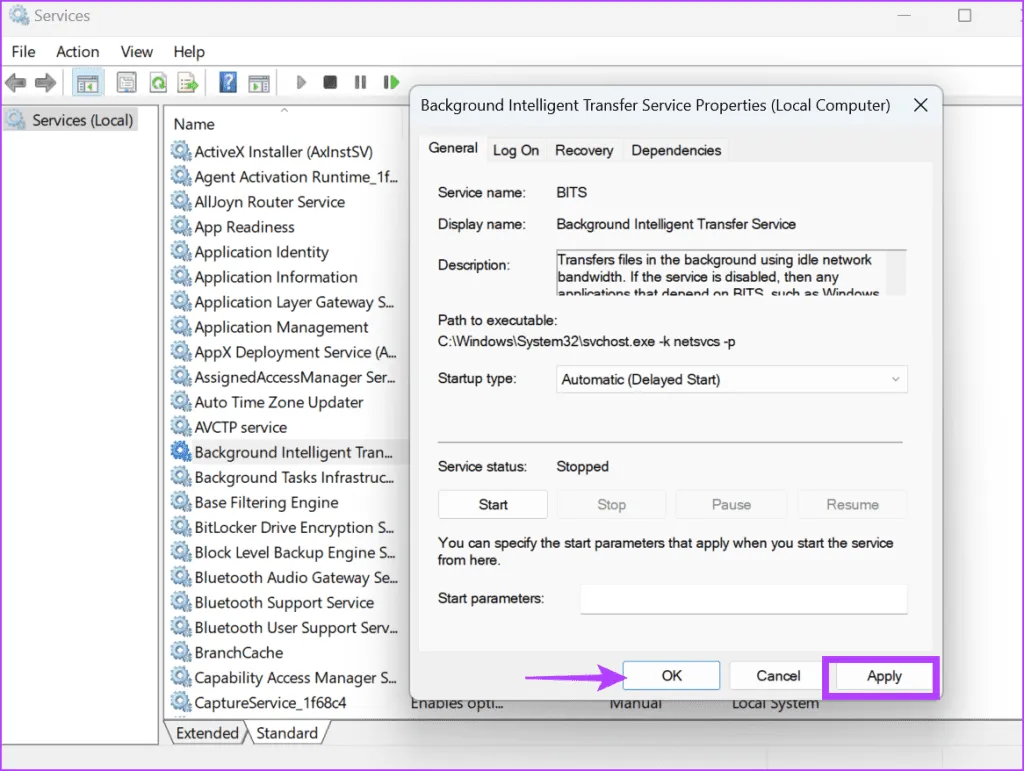
Task: Click the Show/Hide Console Tree toolbar icon
Action: tap(88, 83)
